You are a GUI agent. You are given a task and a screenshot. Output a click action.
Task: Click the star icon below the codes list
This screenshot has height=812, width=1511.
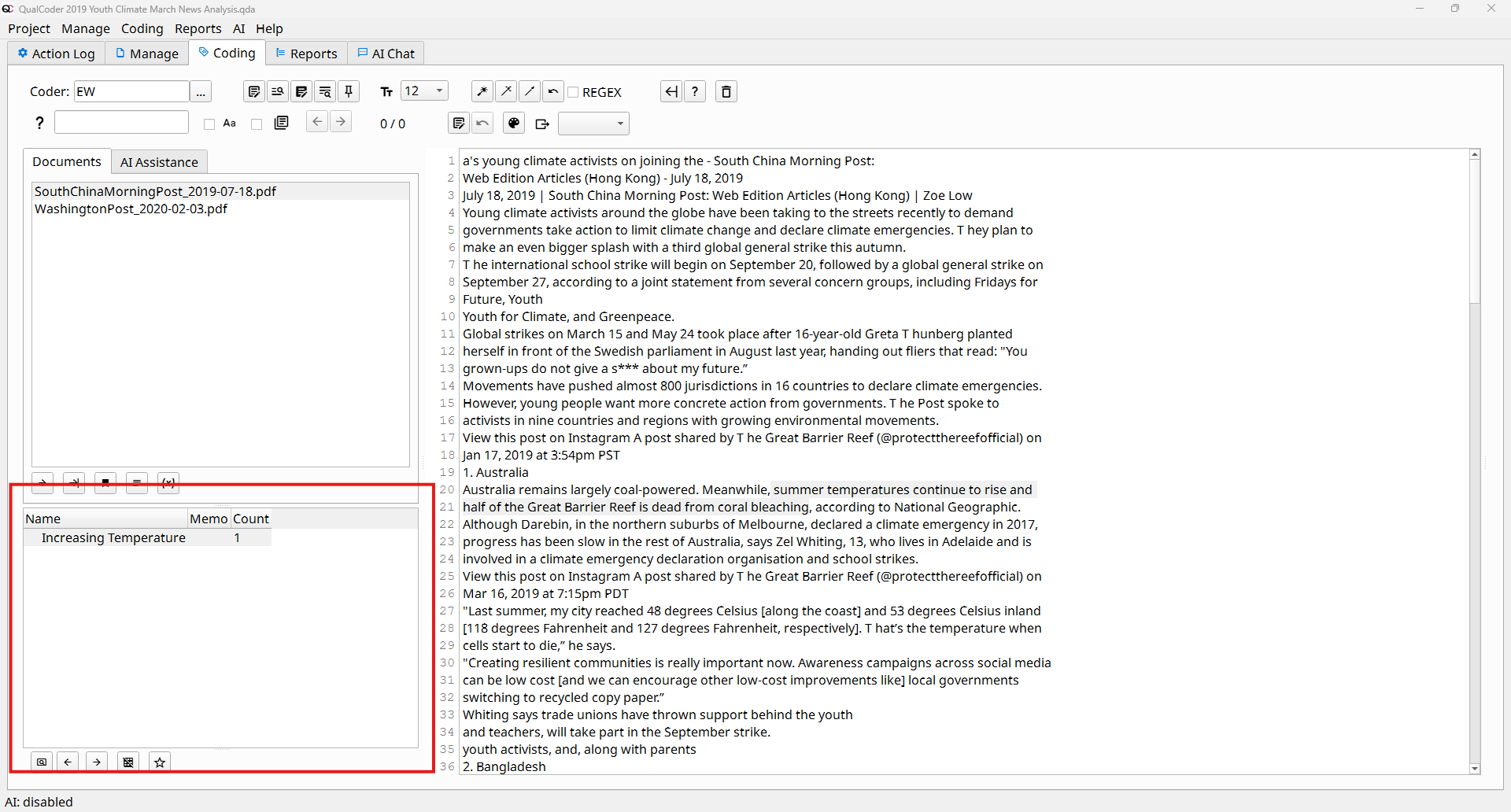click(160, 762)
